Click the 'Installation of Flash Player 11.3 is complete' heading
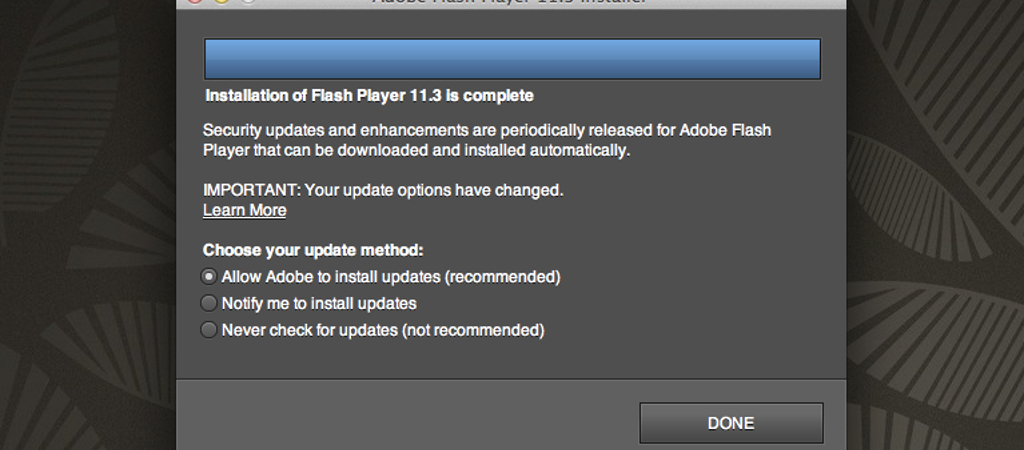Image resolution: width=1024 pixels, height=450 pixels. click(369, 96)
